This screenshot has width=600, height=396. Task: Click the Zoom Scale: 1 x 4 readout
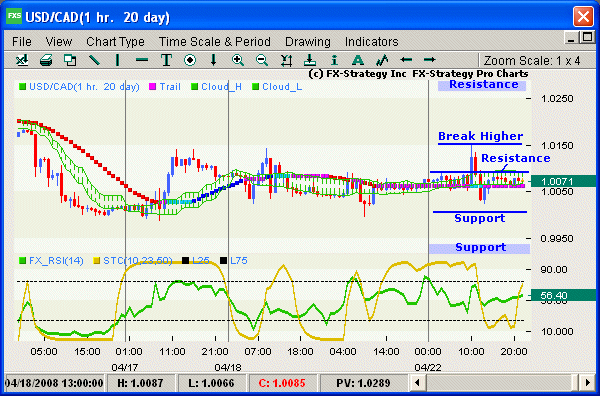coord(532,60)
